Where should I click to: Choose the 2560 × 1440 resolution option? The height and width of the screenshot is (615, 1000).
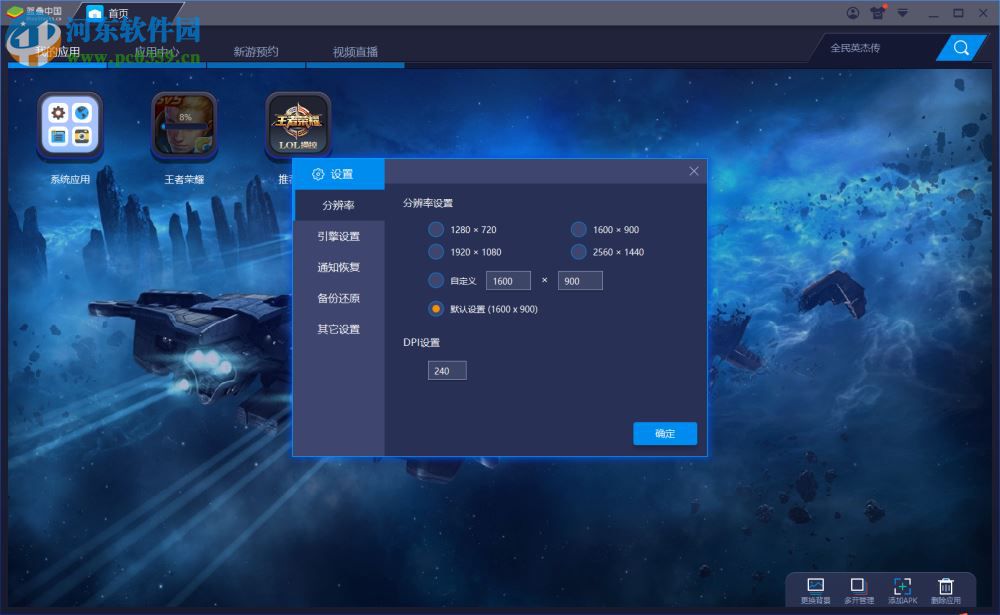tap(578, 252)
